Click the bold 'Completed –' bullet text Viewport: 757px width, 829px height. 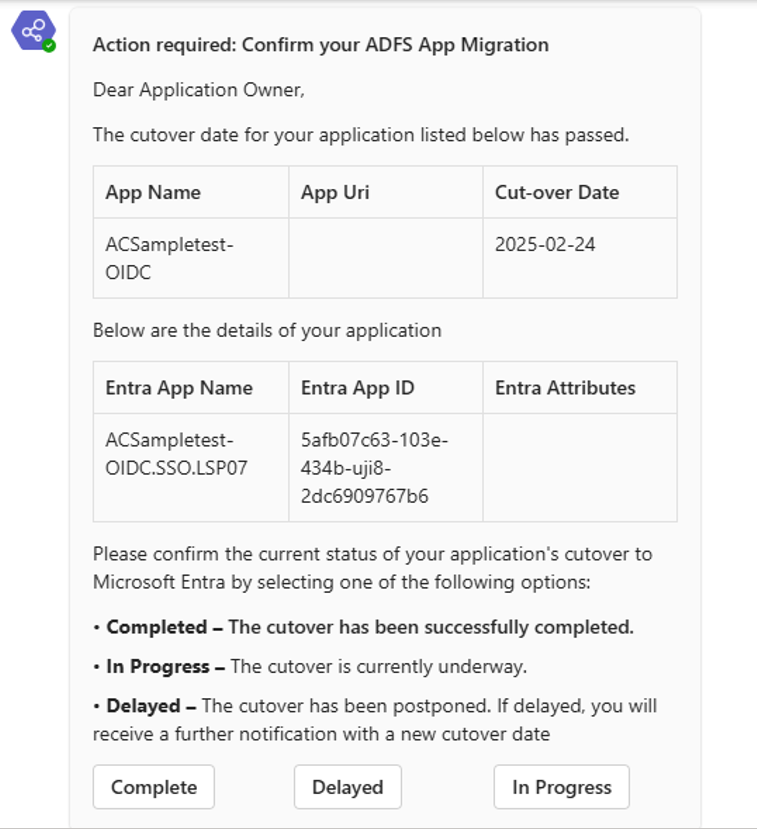coord(164,627)
